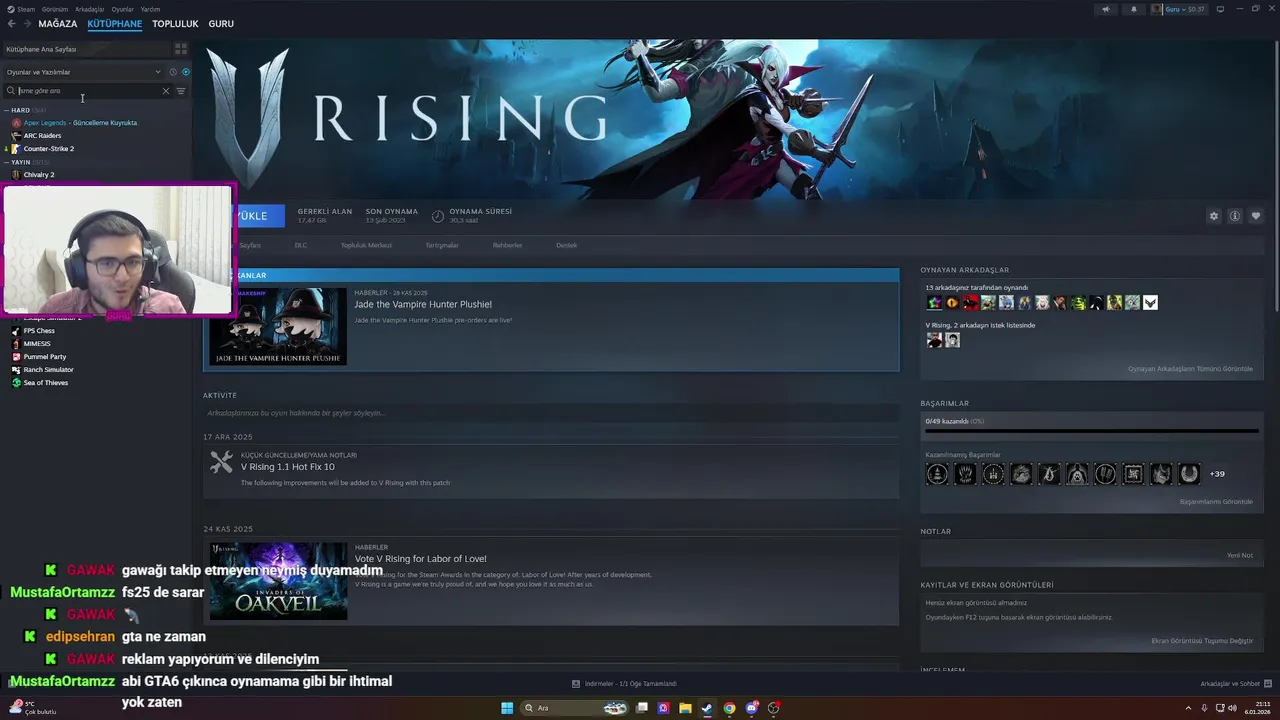The width and height of the screenshot is (1280, 720).
Task: Open the Invaders of Oakveil news thumbnail
Action: pyautogui.click(x=277, y=581)
